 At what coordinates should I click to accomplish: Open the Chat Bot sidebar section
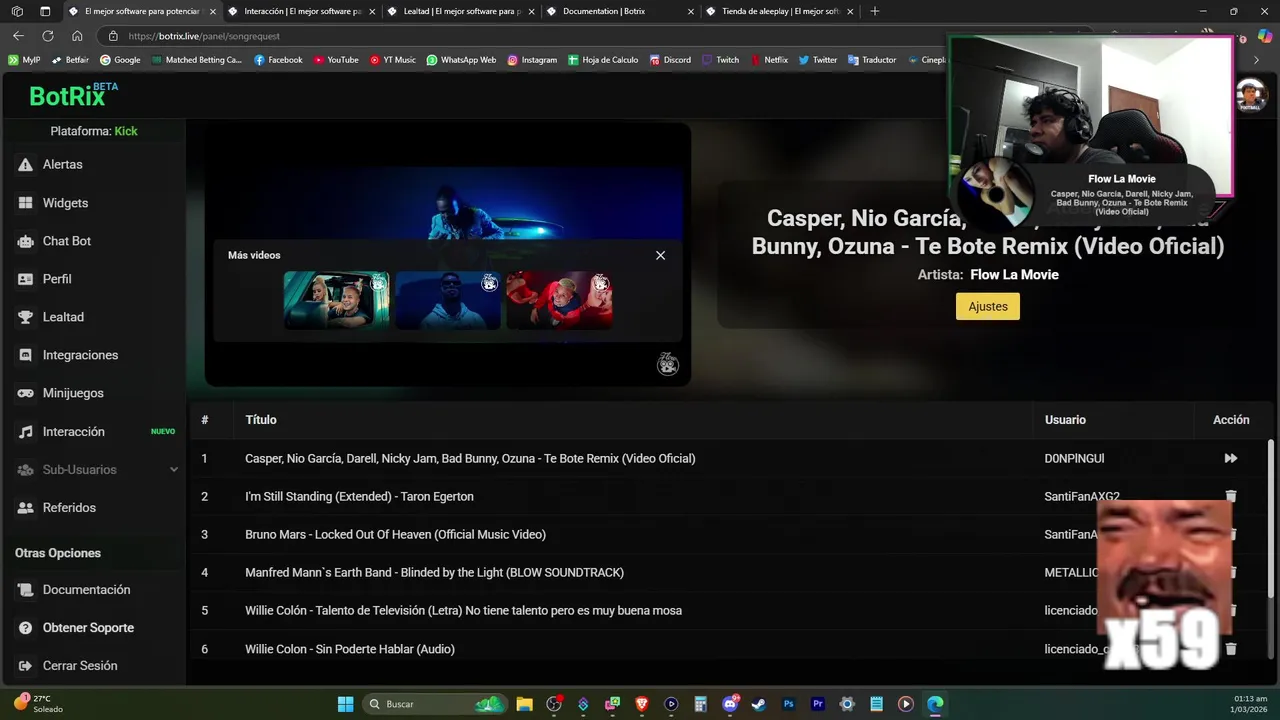pos(66,241)
